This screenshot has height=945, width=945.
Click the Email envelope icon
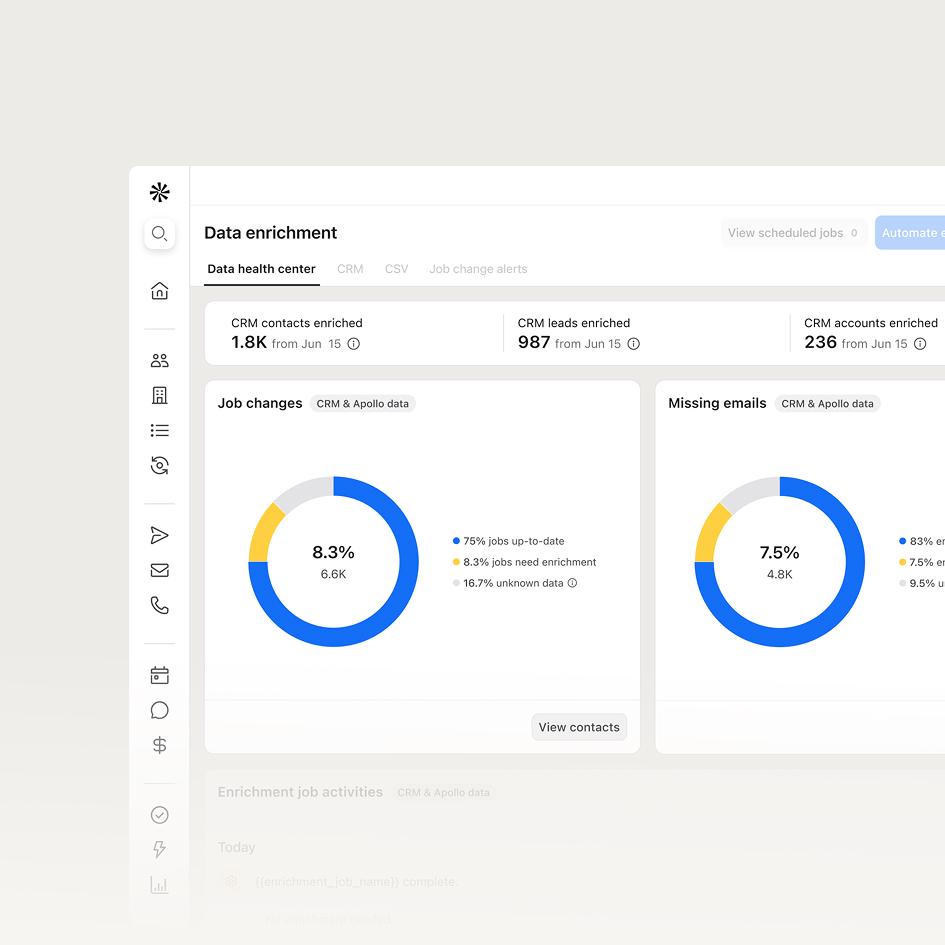(159, 570)
